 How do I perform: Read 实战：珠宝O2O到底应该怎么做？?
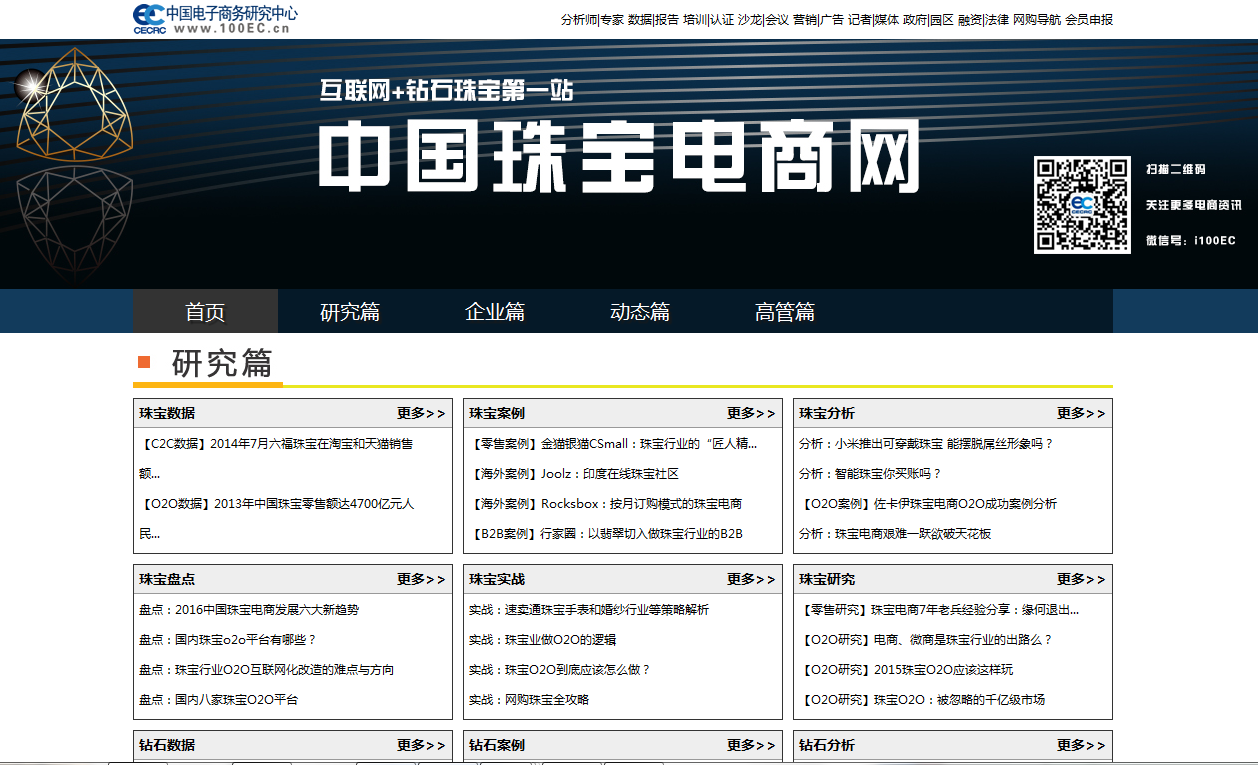[560, 669]
